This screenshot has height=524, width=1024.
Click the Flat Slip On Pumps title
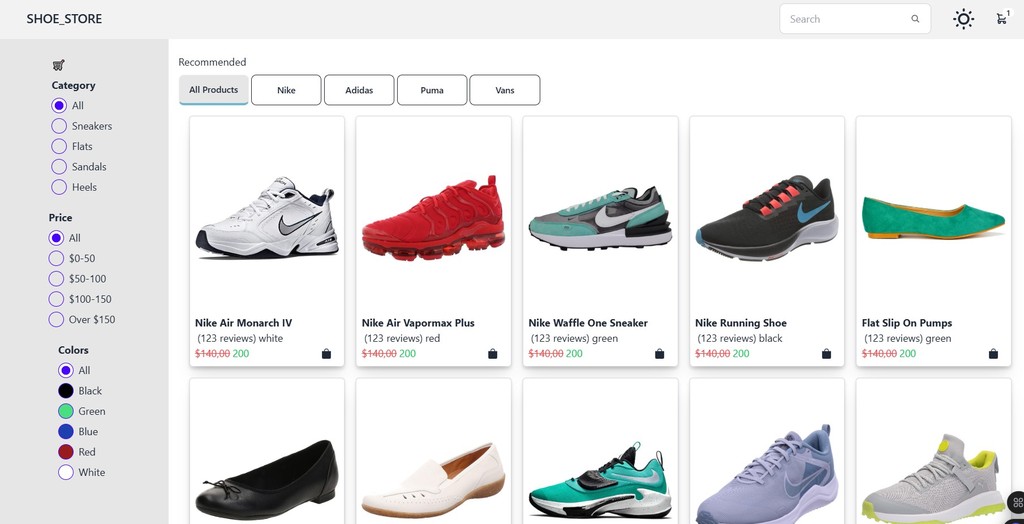click(907, 323)
